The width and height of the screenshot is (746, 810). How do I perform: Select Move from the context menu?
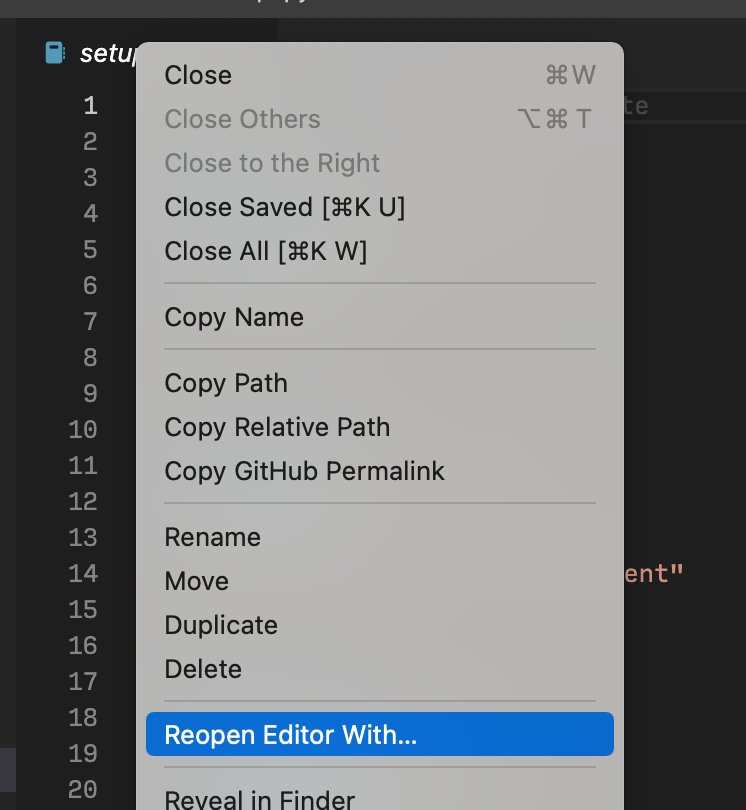coord(196,581)
